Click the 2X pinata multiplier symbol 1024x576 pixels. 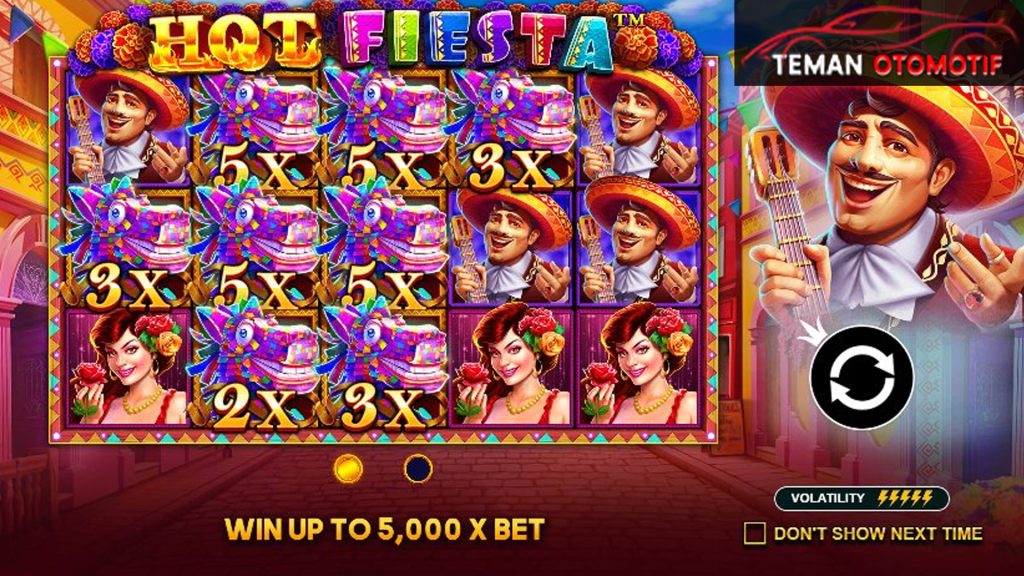pyautogui.click(x=255, y=369)
